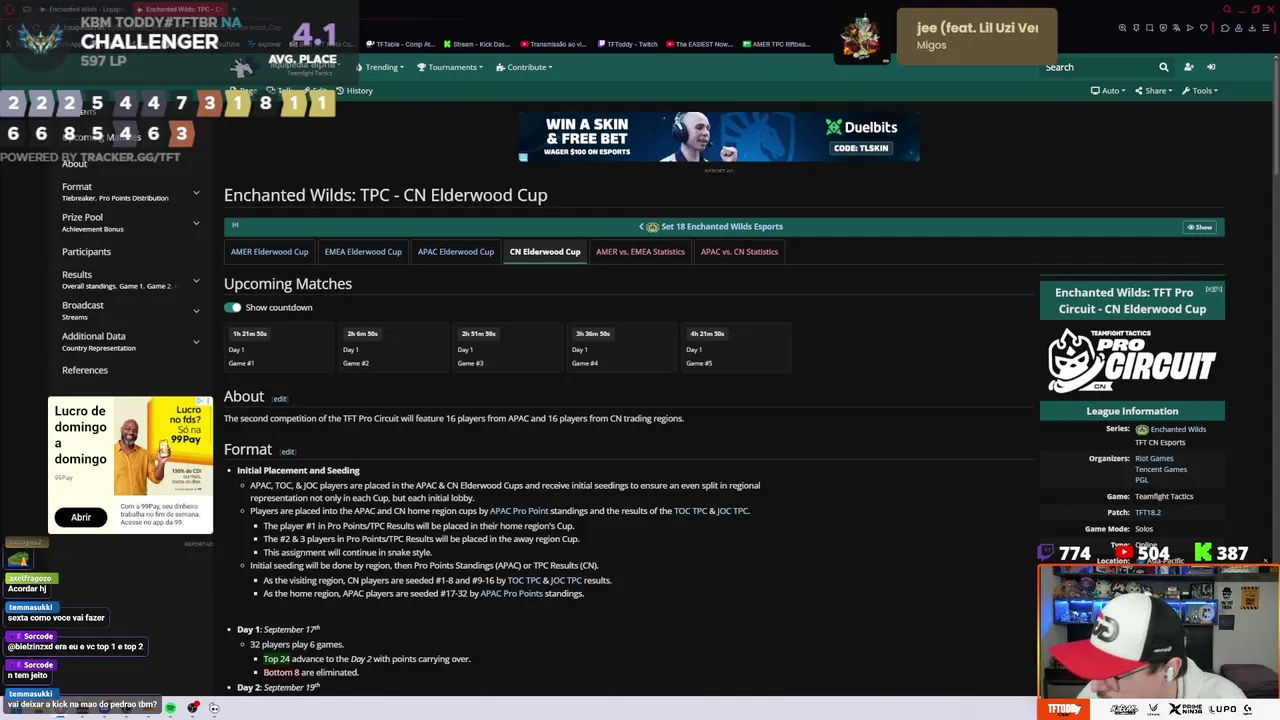The width and height of the screenshot is (1280, 720).
Task: Click the TFT18.2 patch link
Action: tap(1148, 512)
